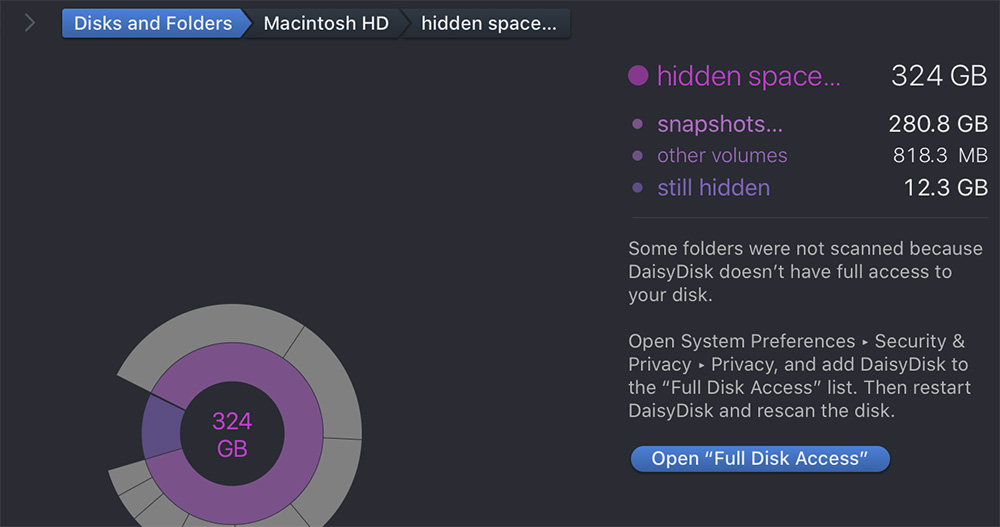The image size is (1000, 527).
Task: Click the dot next to other volumes
Action: (x=638, y=156)
